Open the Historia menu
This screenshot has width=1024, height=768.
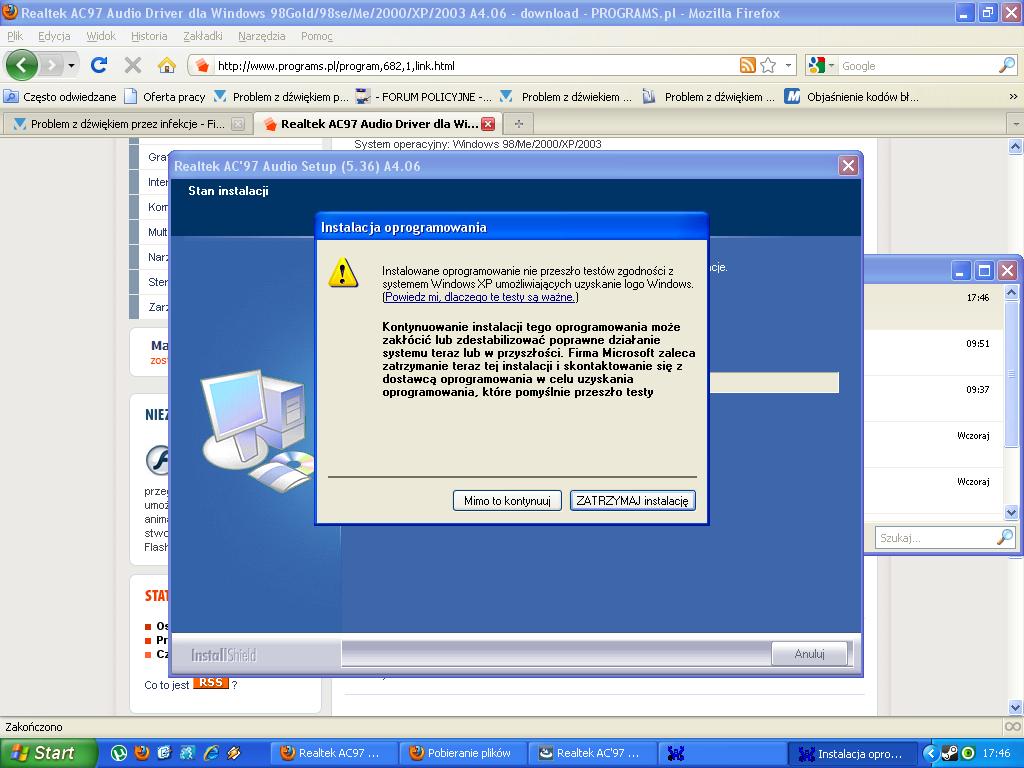pyautogui.click(x=149, y=36)
